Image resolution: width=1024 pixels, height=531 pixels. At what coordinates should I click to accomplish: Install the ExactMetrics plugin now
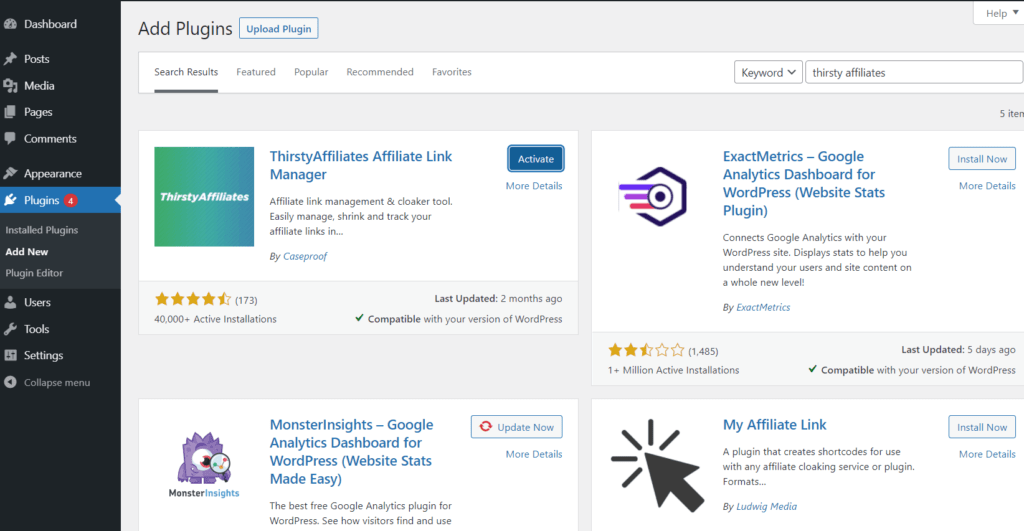coord(981,159)
